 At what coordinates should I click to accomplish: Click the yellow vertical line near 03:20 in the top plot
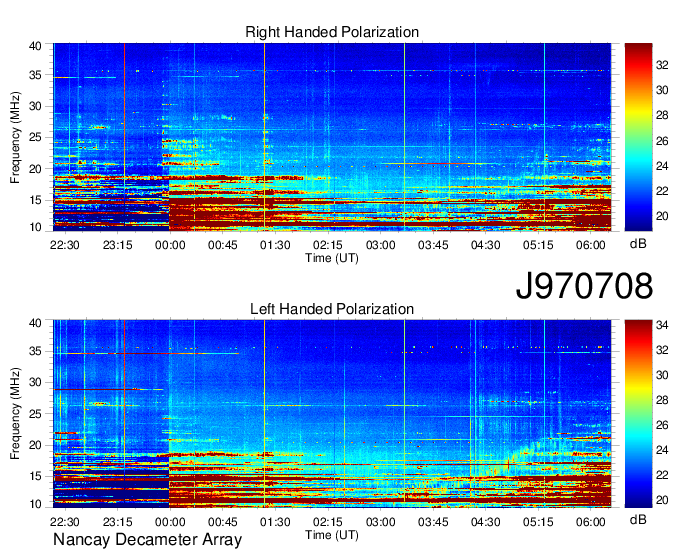pyautogui.click(x=404, y=137)
